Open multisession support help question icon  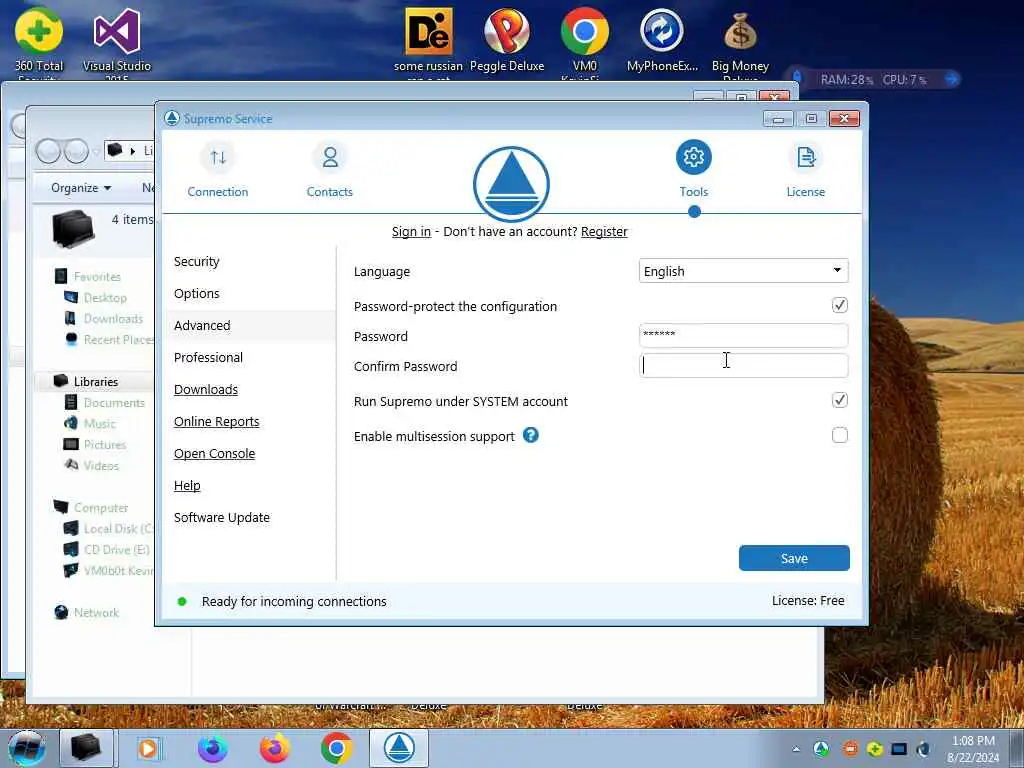pyautogui.click(x=531, y=435)
